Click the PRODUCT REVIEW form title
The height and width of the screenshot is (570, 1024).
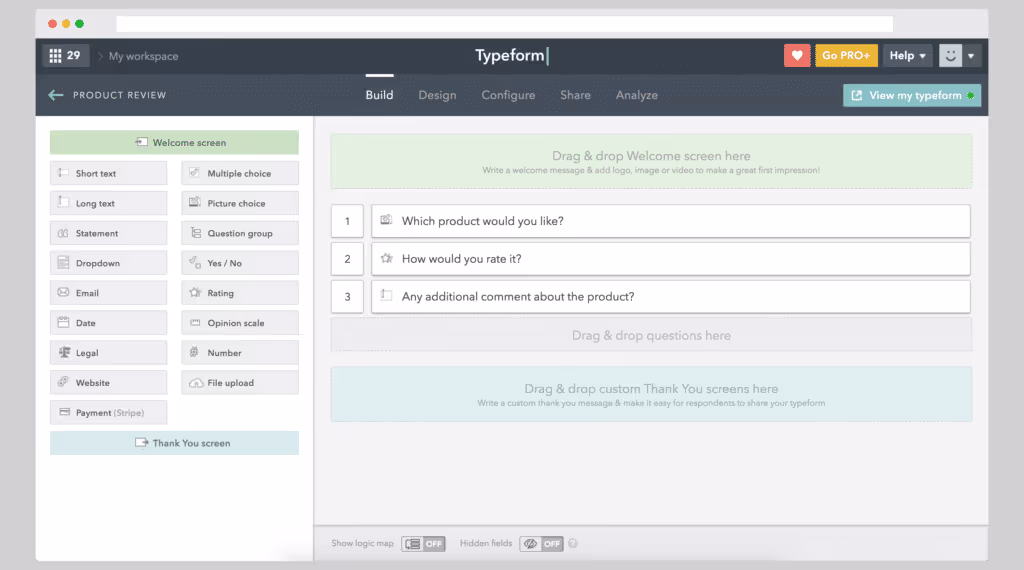click(120, 95)
